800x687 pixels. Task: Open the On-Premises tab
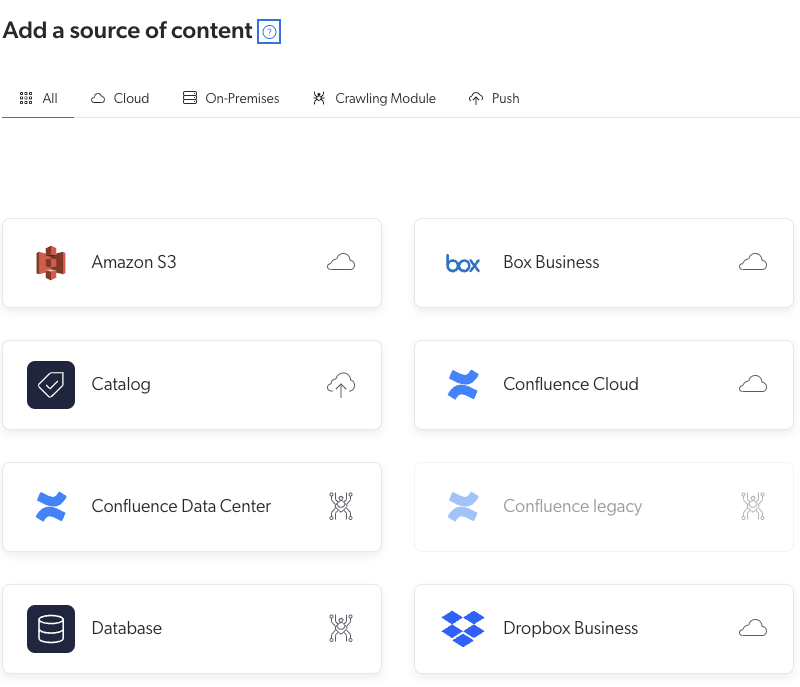231,98
